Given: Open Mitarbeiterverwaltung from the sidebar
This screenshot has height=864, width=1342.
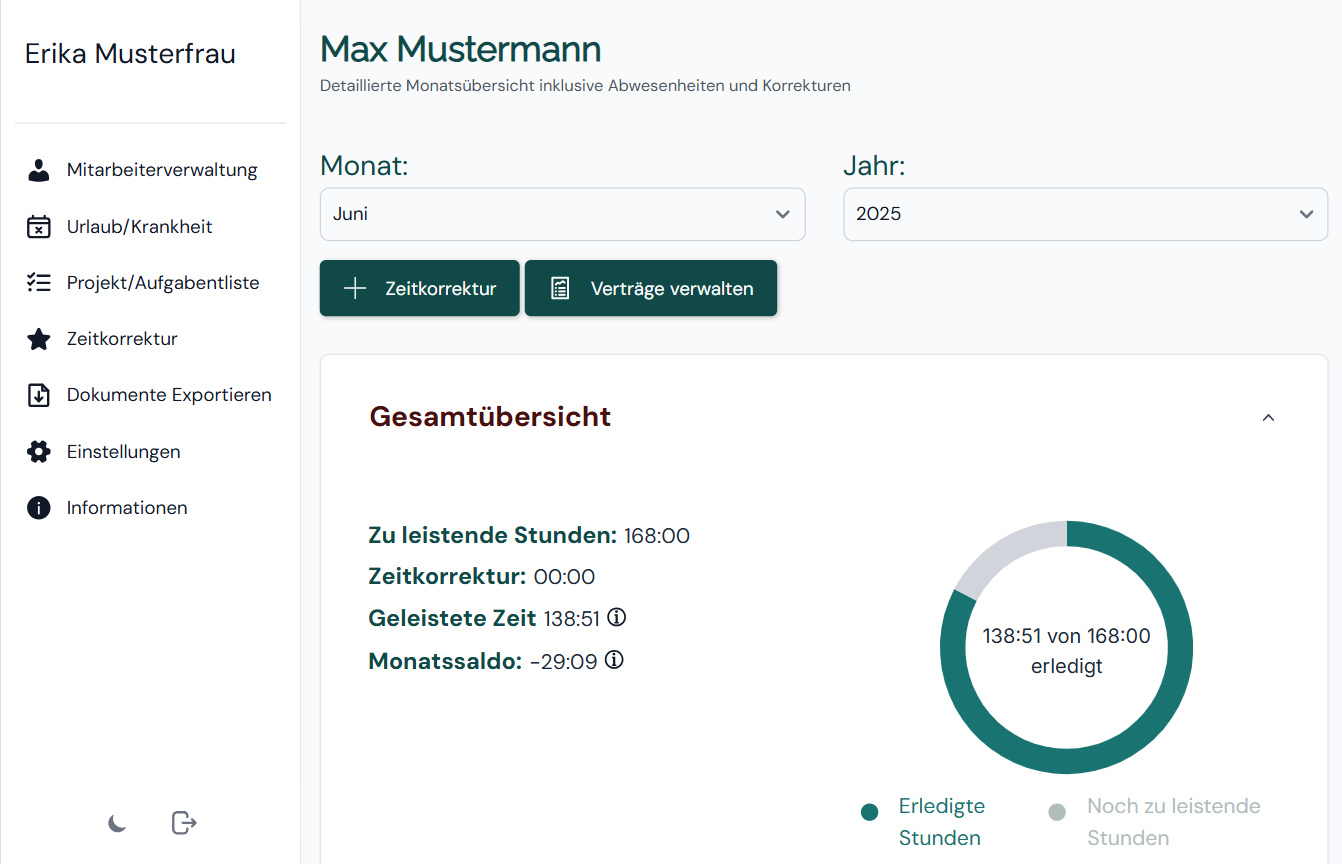Looking at the screenshot, I should click(x=163, y=169).
